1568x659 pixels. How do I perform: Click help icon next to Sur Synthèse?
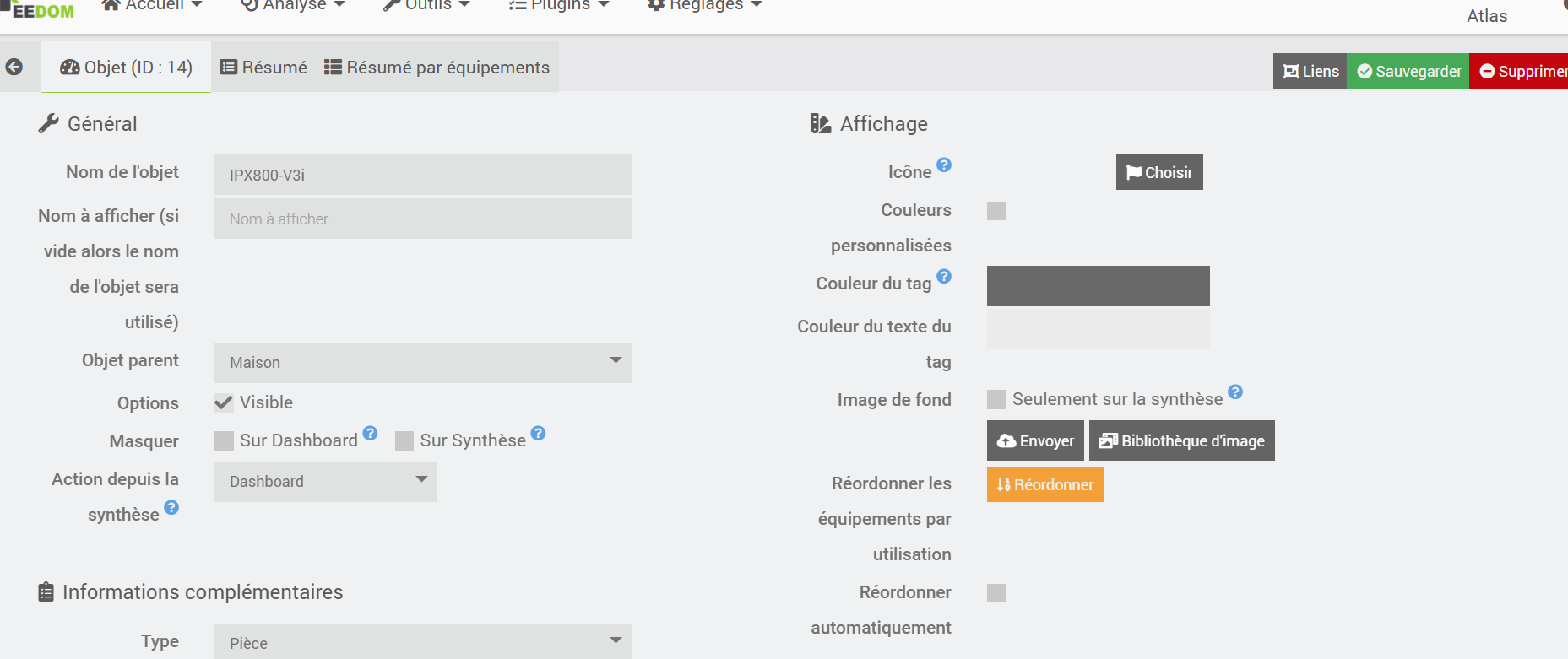(x=538, y=433)
